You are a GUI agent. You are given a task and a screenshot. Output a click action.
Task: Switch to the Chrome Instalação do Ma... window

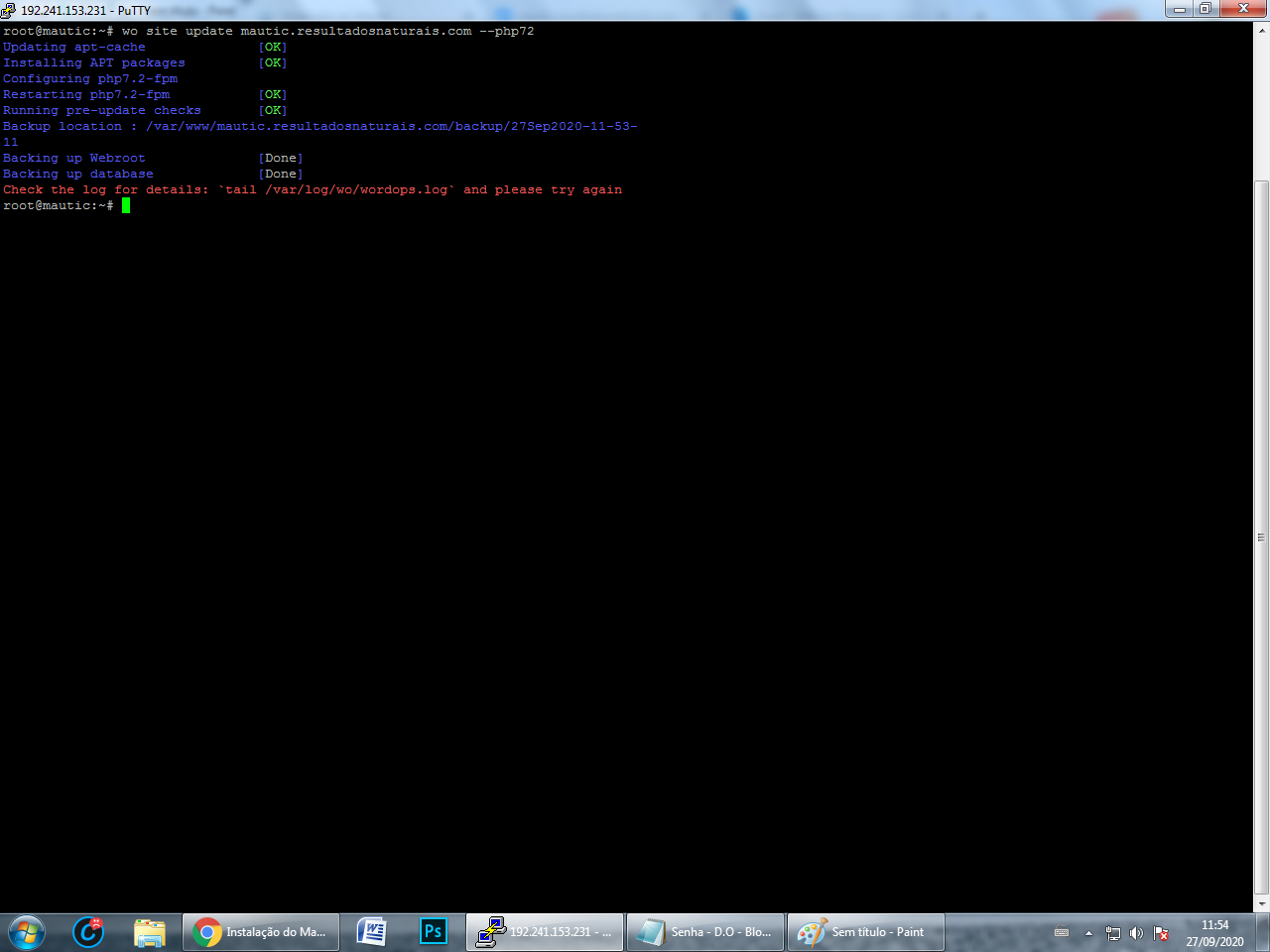pyautogui.click(x=261, y=932)
